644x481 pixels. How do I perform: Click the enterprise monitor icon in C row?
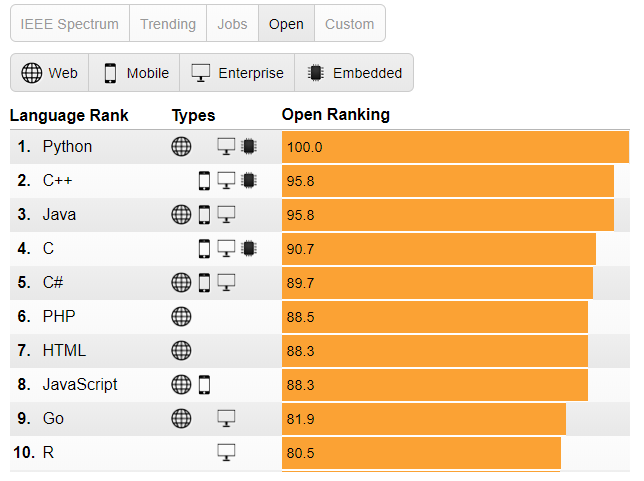pos(226,249)
